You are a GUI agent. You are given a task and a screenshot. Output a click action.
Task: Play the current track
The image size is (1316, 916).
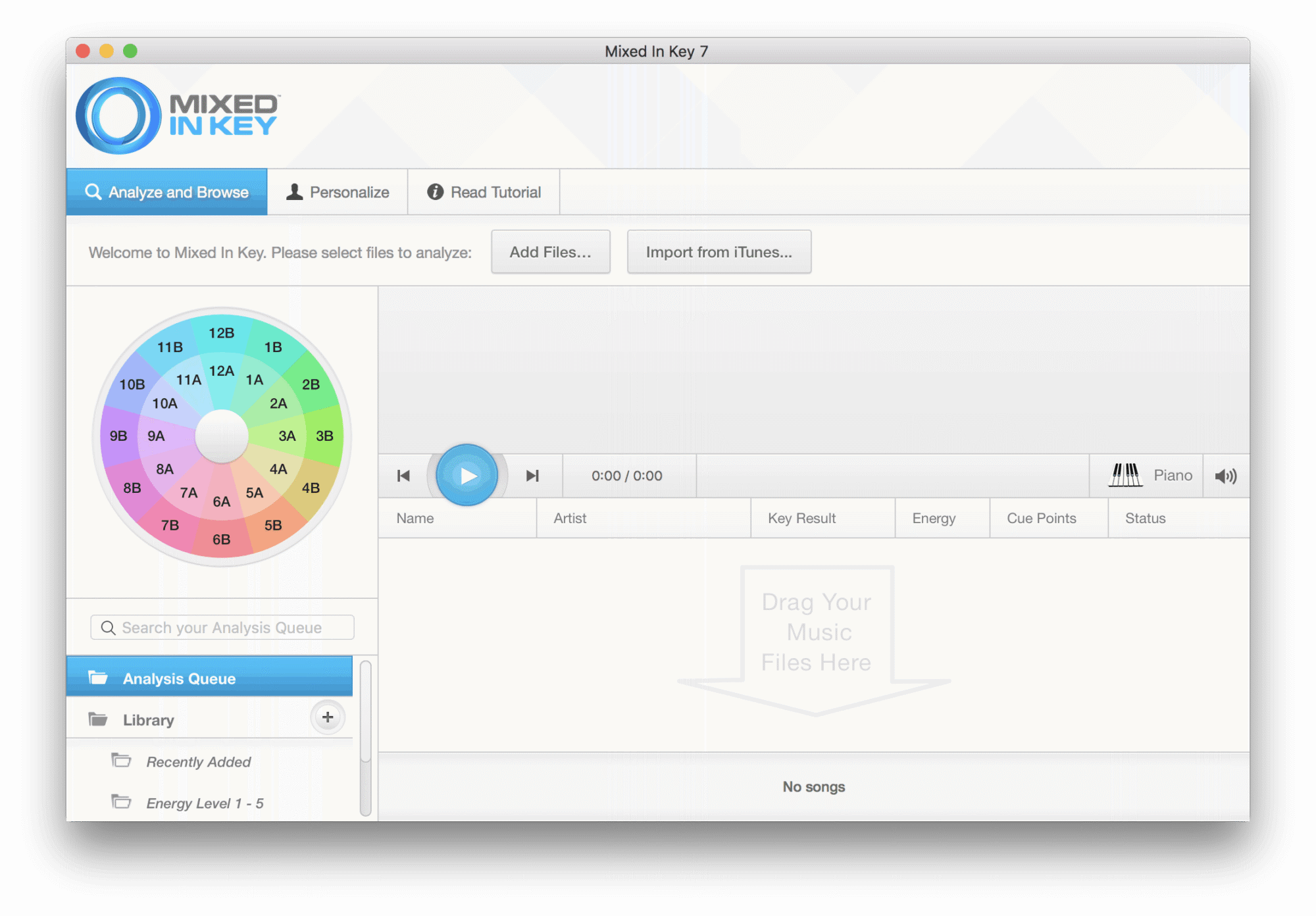tap(467, 475)
